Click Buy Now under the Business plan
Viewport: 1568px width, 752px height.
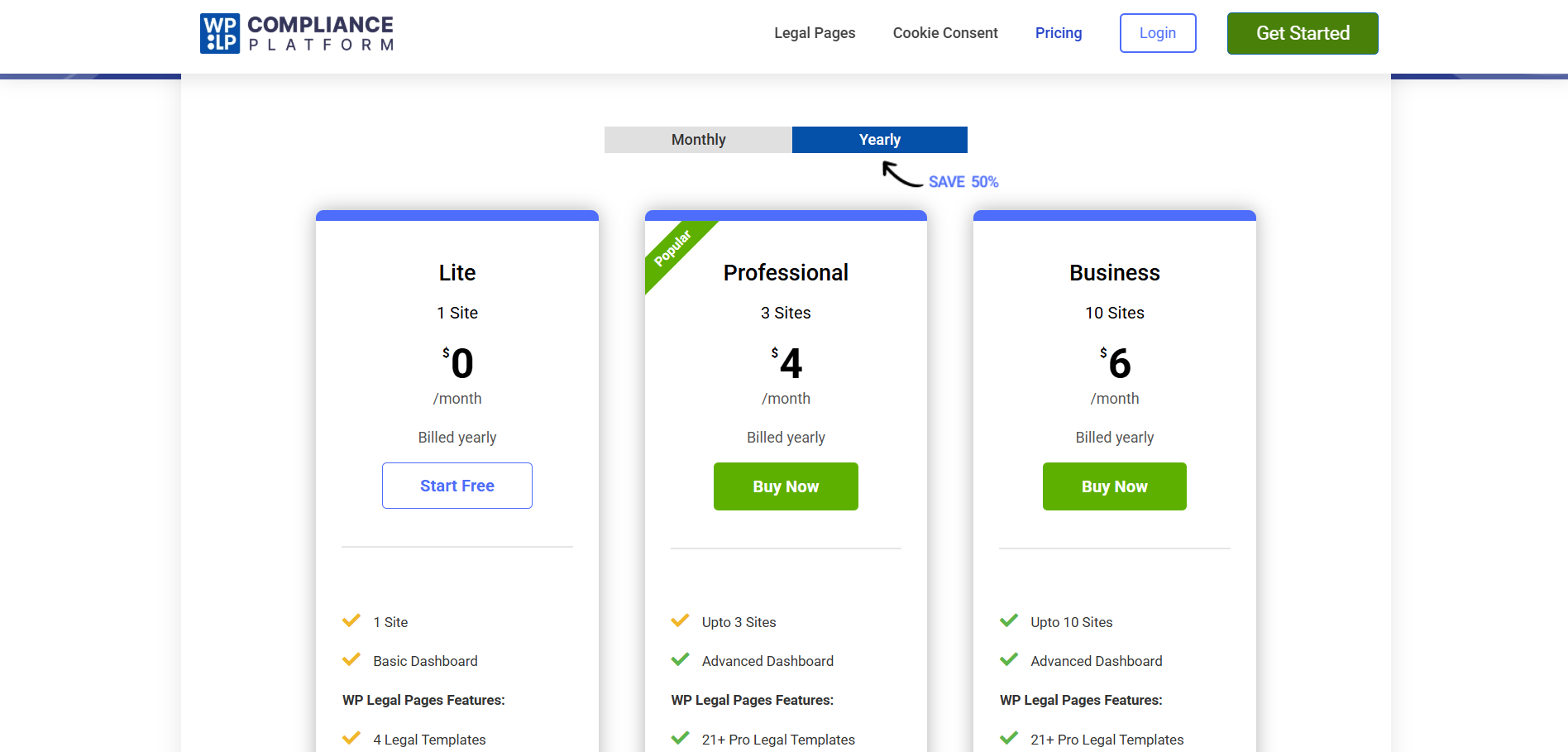1114,486
